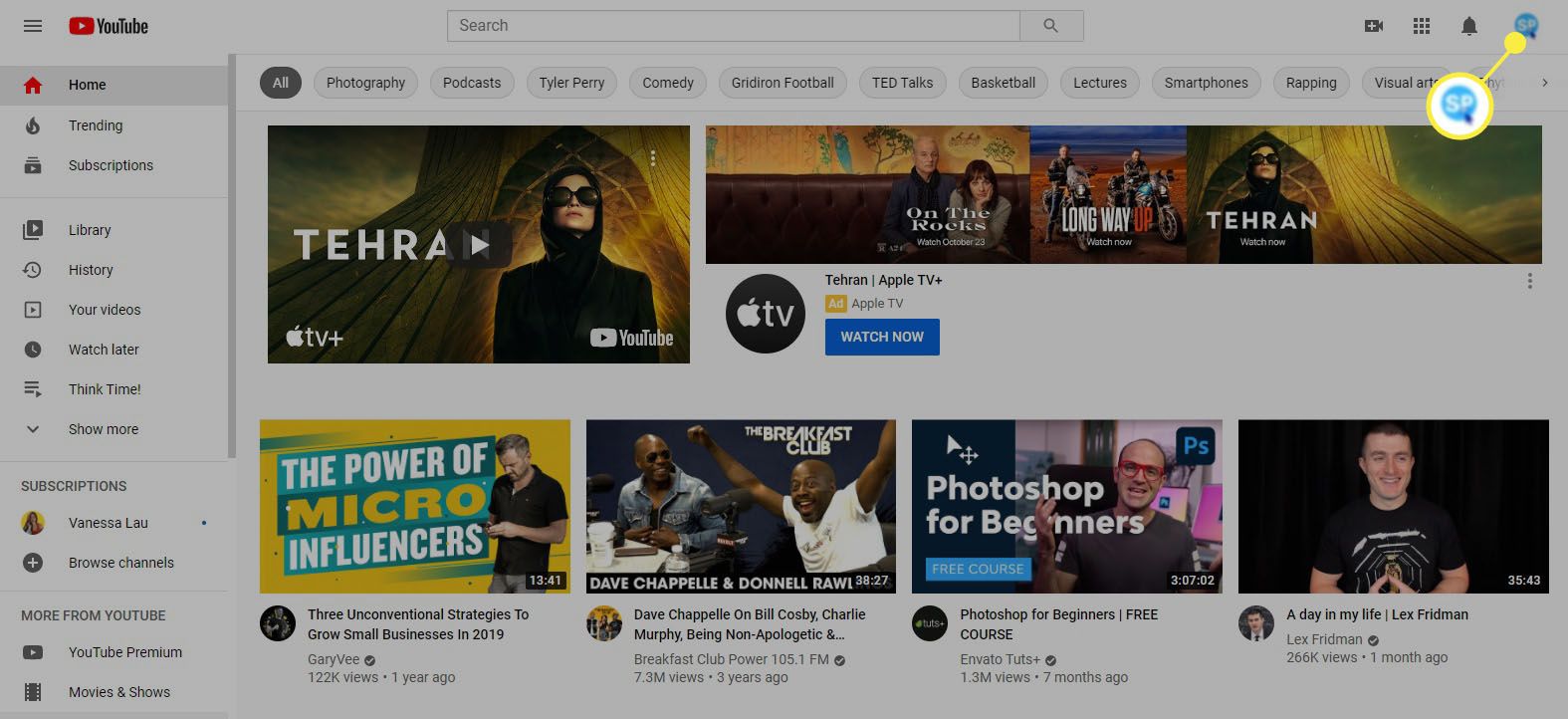Open Library in the sidebar

coord(113,230)
